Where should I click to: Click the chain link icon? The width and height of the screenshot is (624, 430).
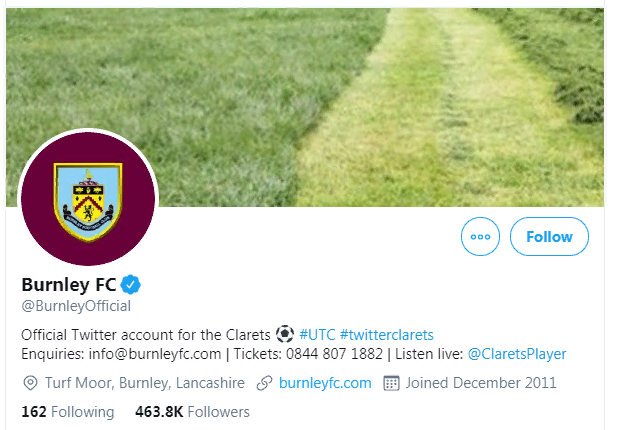[x=265, y=383]
